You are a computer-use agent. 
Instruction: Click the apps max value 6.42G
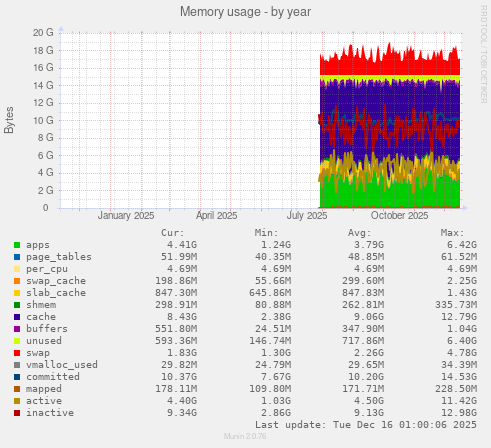point(462,245)
